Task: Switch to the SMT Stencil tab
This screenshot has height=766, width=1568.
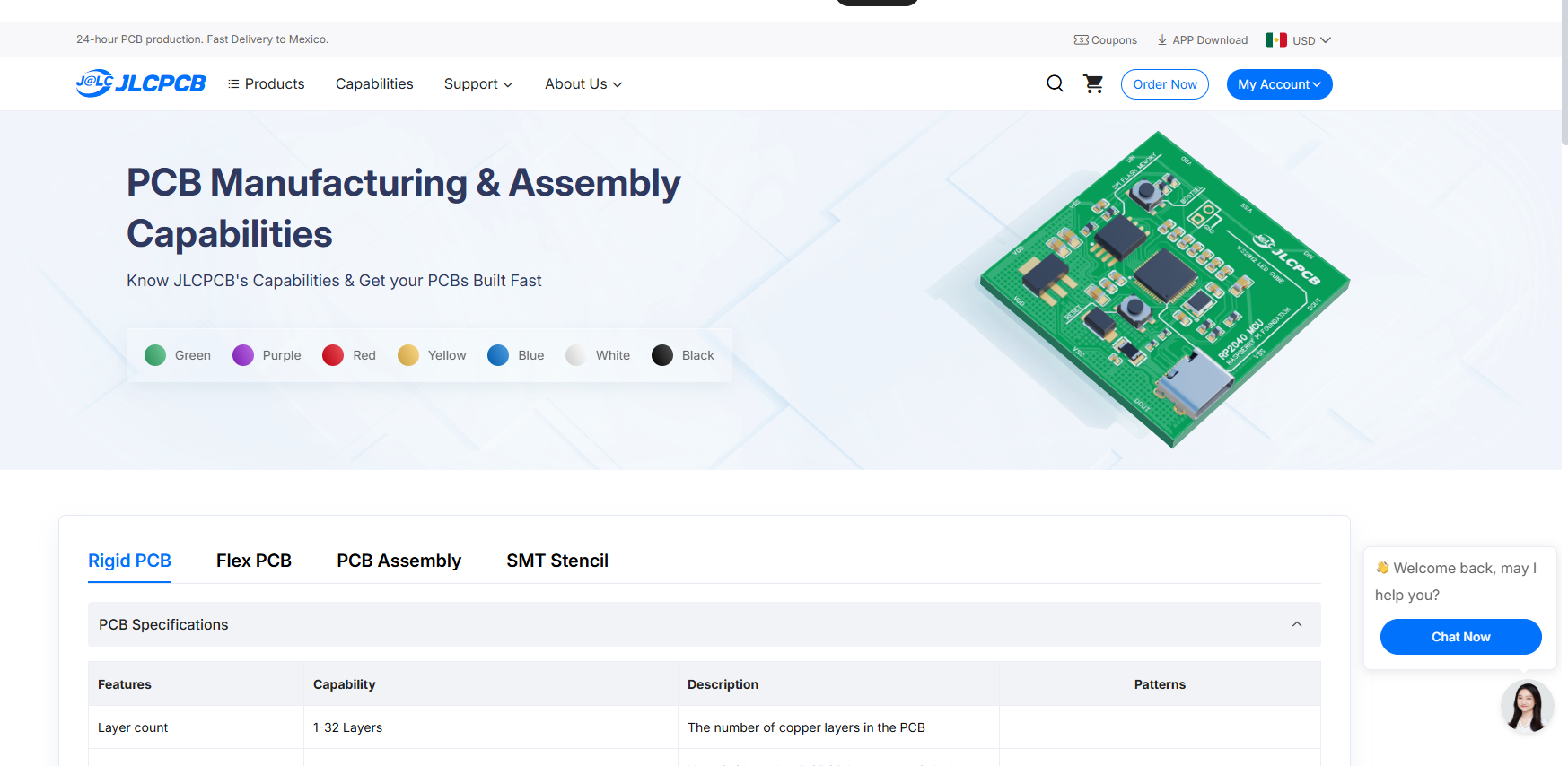Action: pos(557,561)
